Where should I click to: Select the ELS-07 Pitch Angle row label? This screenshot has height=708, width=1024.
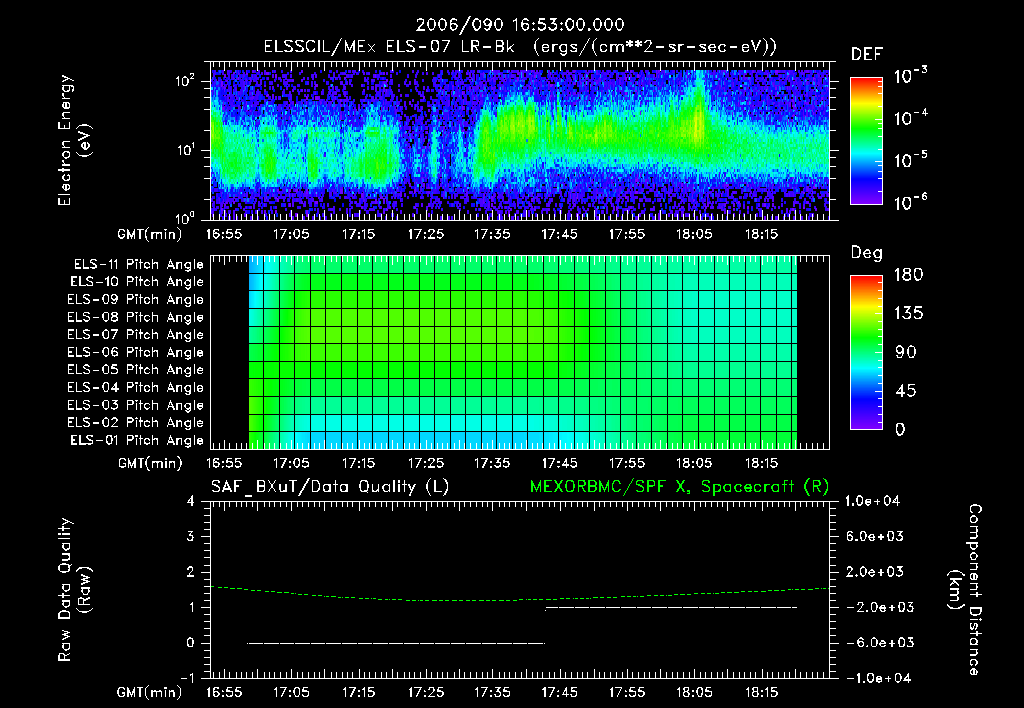(135, 335)
